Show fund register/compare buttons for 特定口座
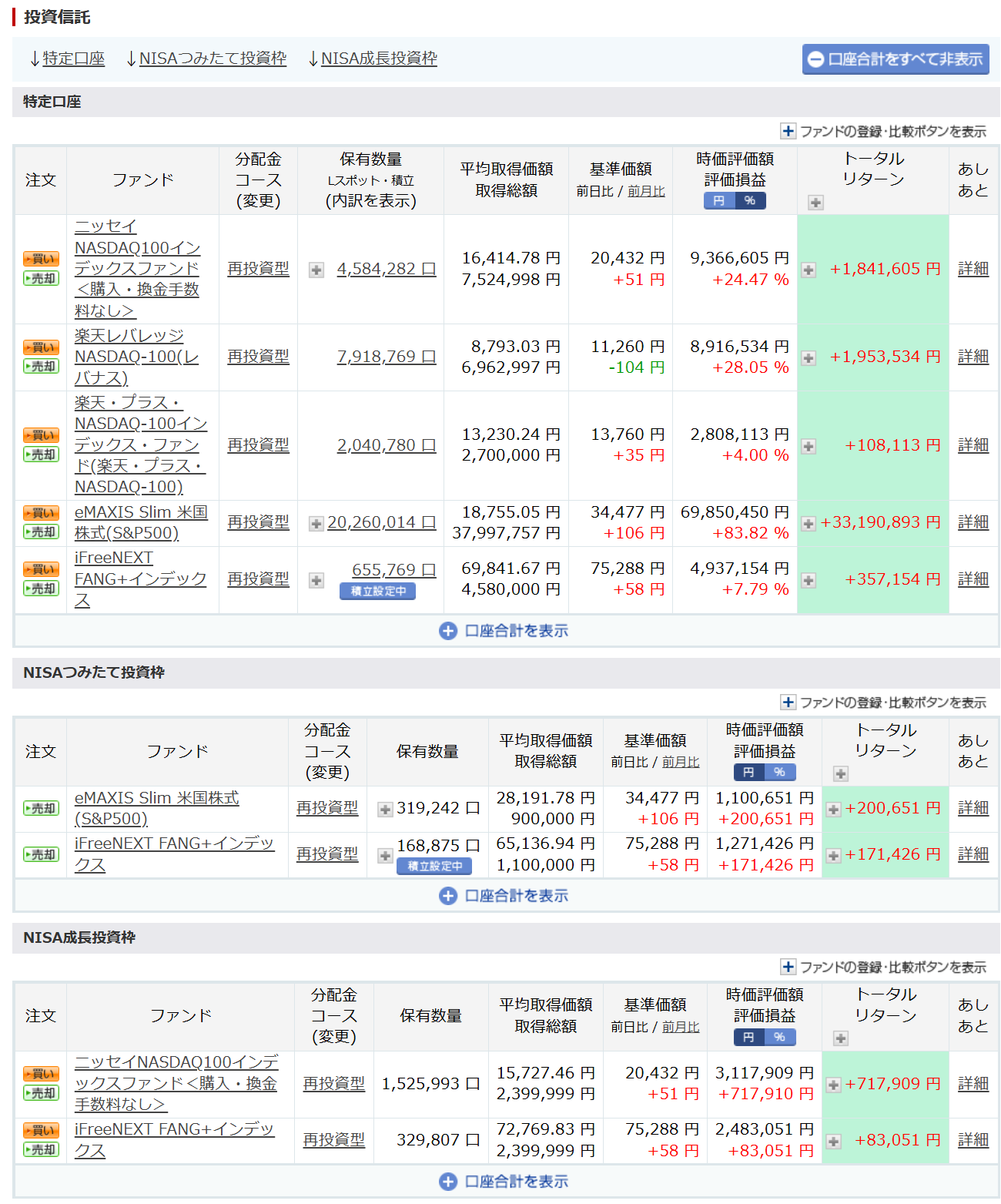The image size is (1001, 1204). pyautogui.click(x=883, y=132)
